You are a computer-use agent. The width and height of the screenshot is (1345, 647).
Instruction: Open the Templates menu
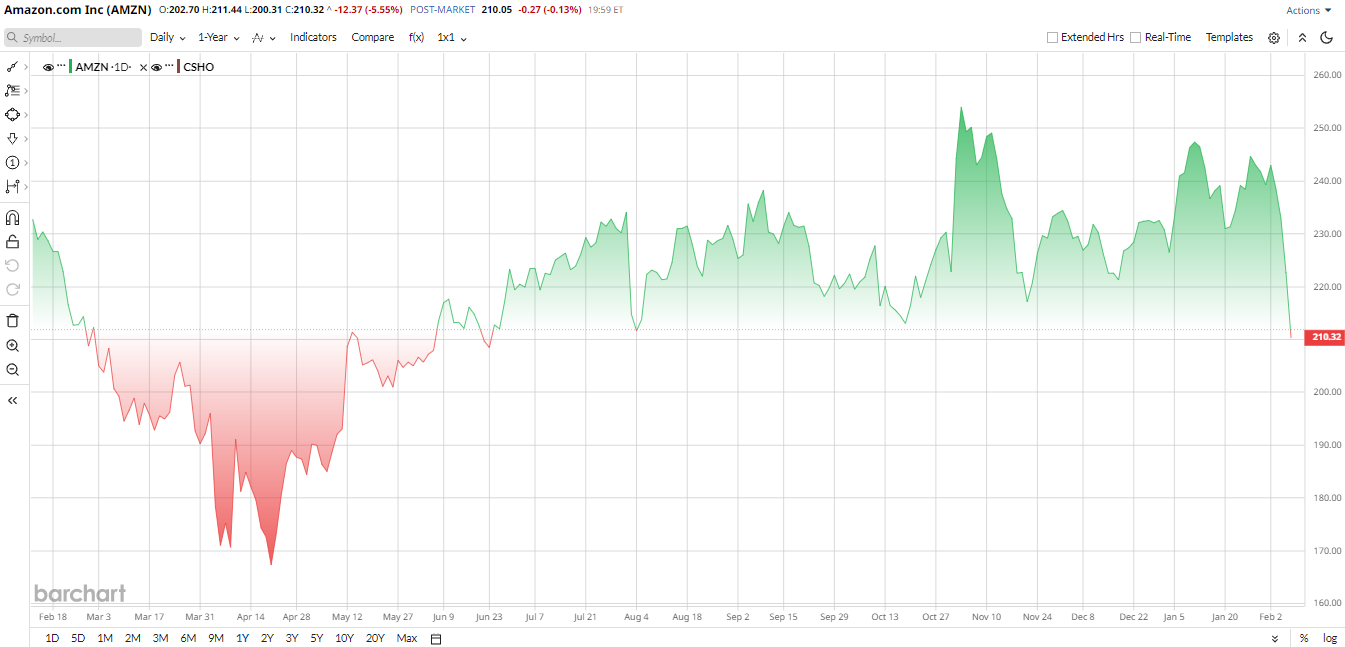[1229, 38]
